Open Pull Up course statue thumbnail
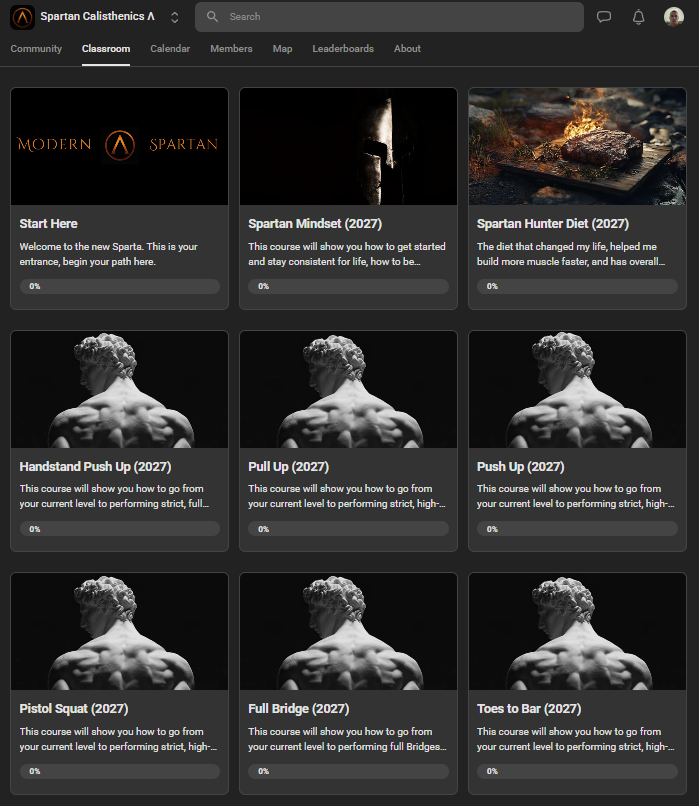This screenshot has height=806, width=699. tap(348, 389)
